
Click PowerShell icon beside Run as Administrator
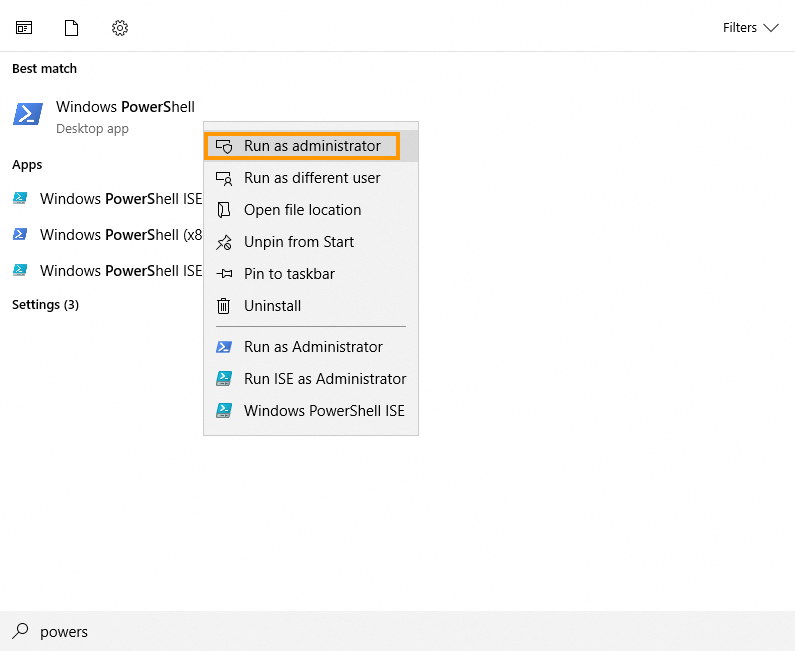224,347
